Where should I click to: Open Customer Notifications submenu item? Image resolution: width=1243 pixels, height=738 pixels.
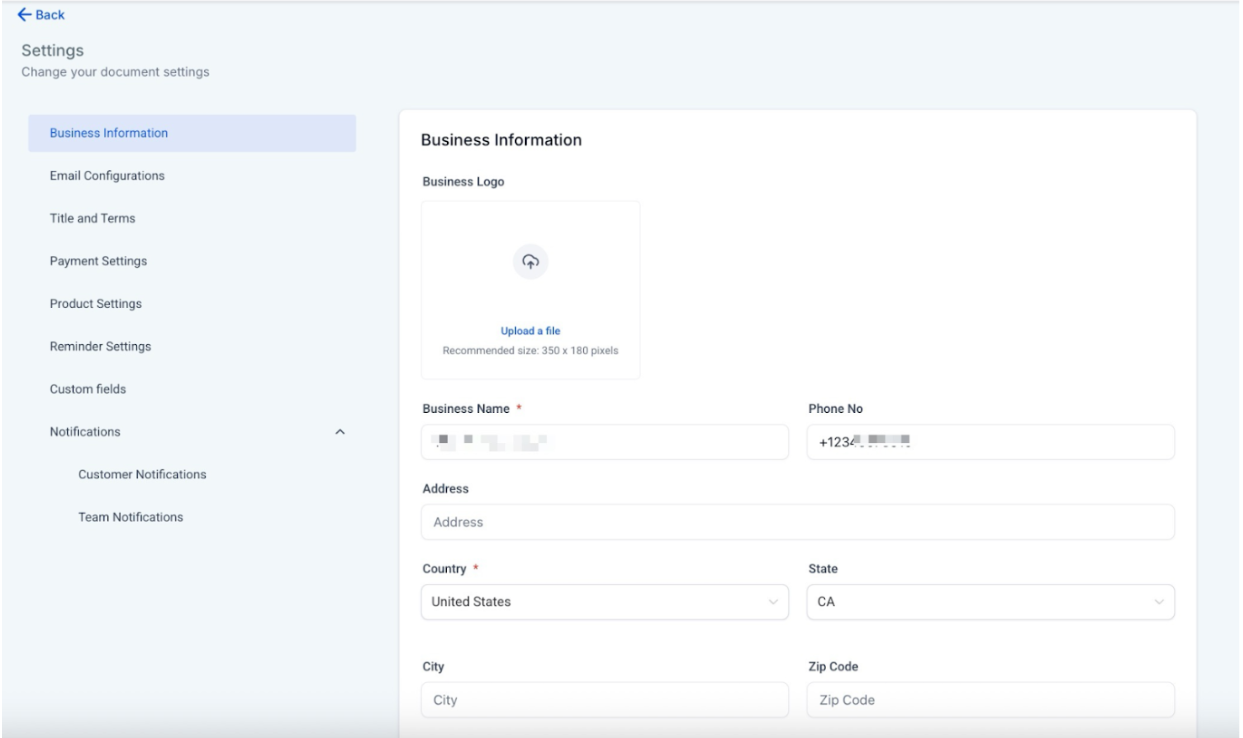click(142, 474)
